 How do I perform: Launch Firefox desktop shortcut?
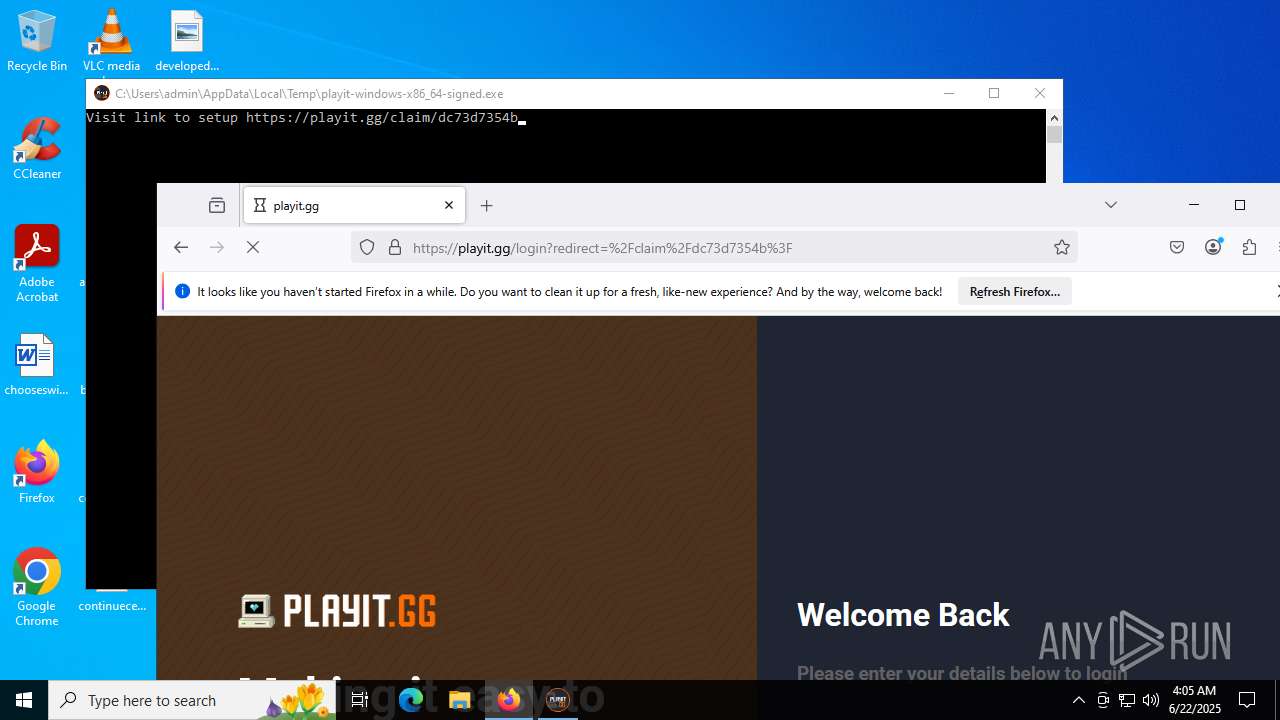37,473
